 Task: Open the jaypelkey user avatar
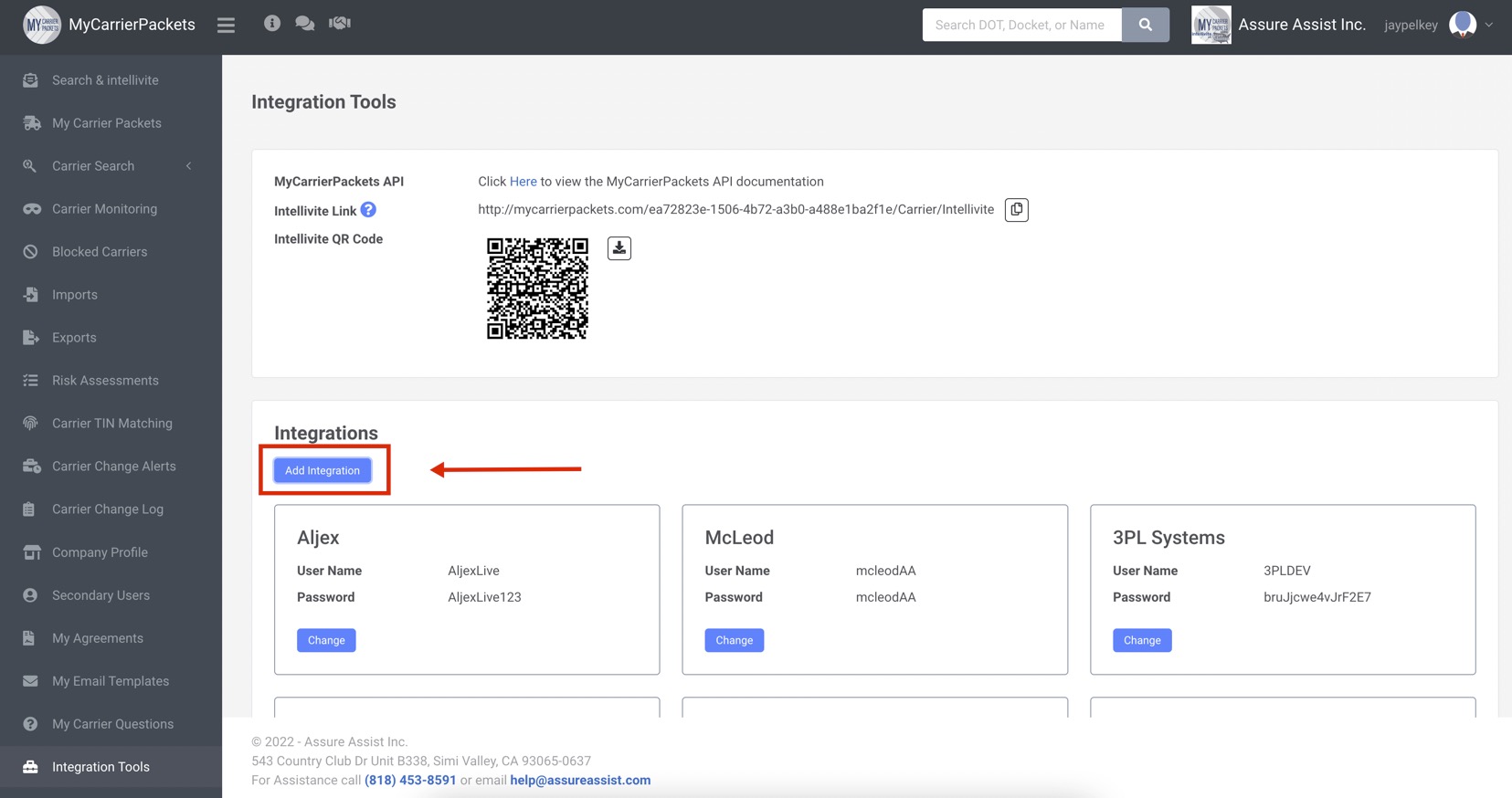tap(1463, 24)
